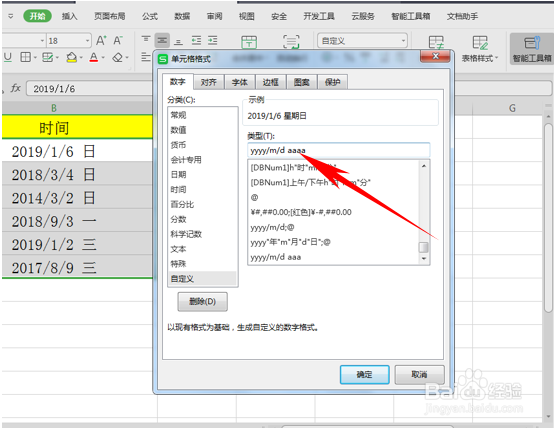Click the red font color A icon
The height and width of the screenshot is (428, 554).
(94, 57)
